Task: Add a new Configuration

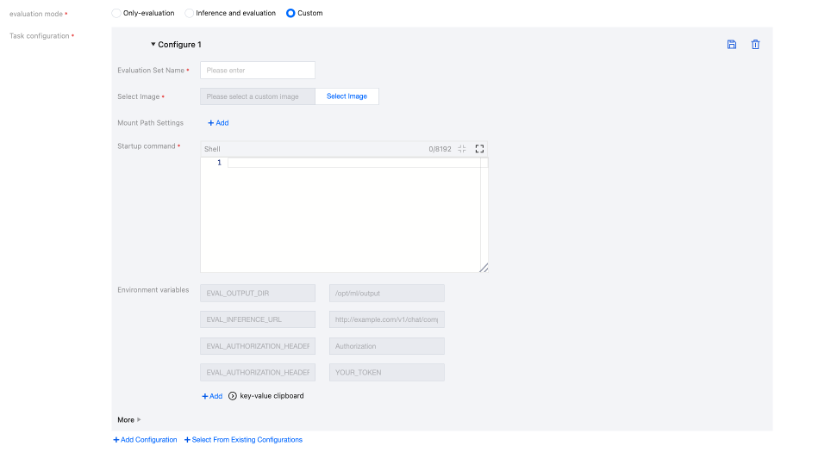Action: point(145,440)
